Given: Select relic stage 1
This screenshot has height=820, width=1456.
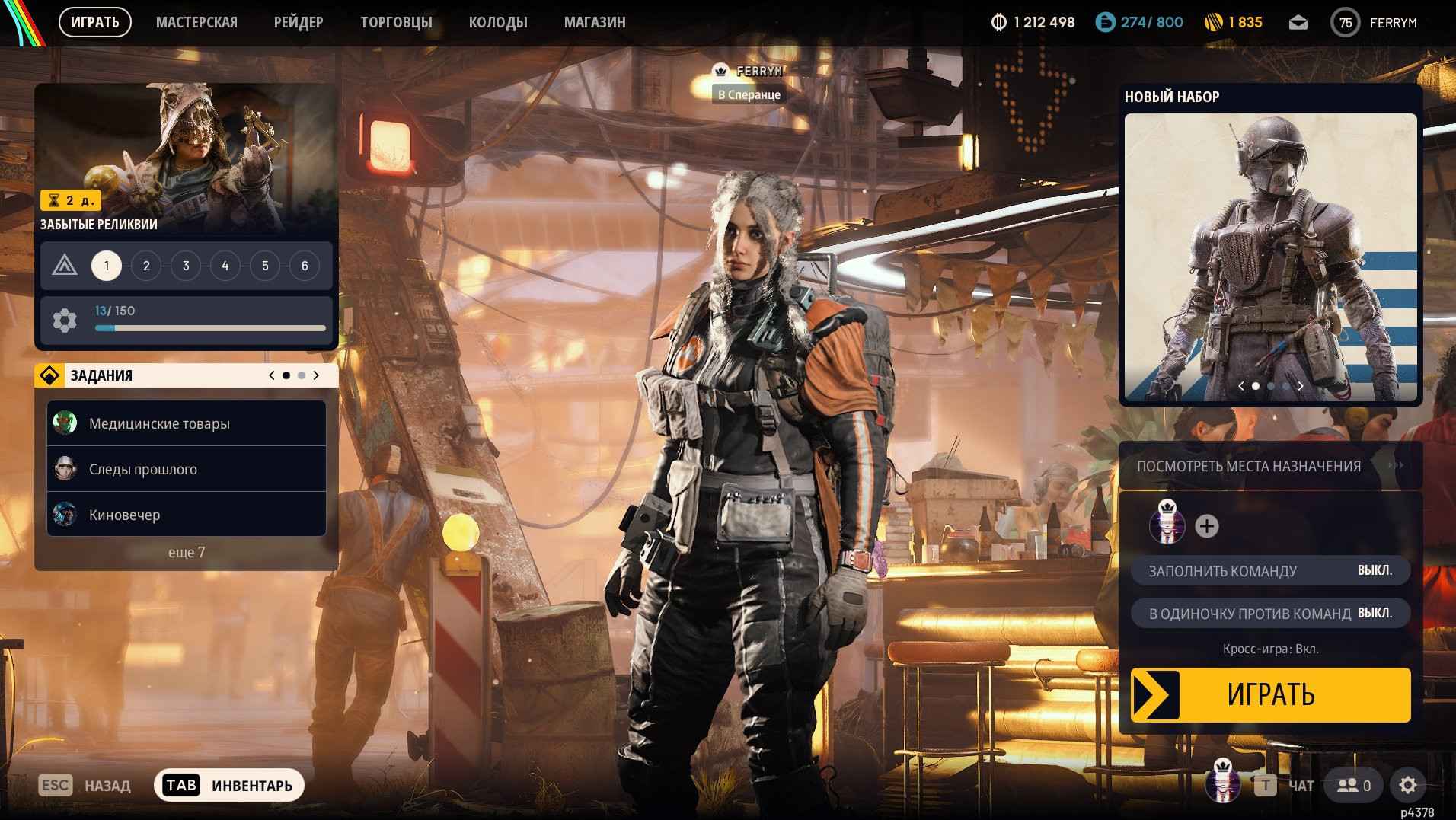Looking at the screenshot, I should coord(107,266).
